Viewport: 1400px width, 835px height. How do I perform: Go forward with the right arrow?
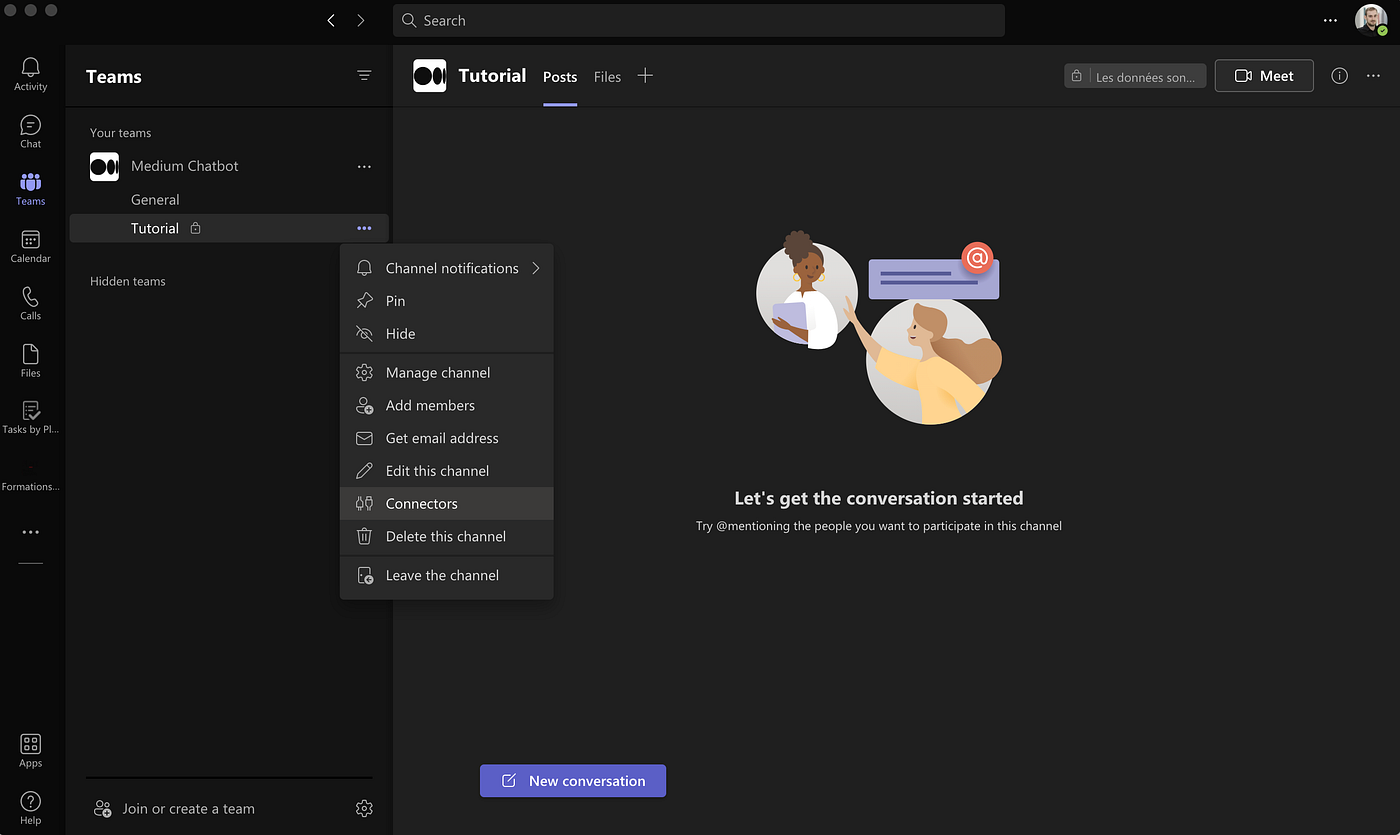361,20
